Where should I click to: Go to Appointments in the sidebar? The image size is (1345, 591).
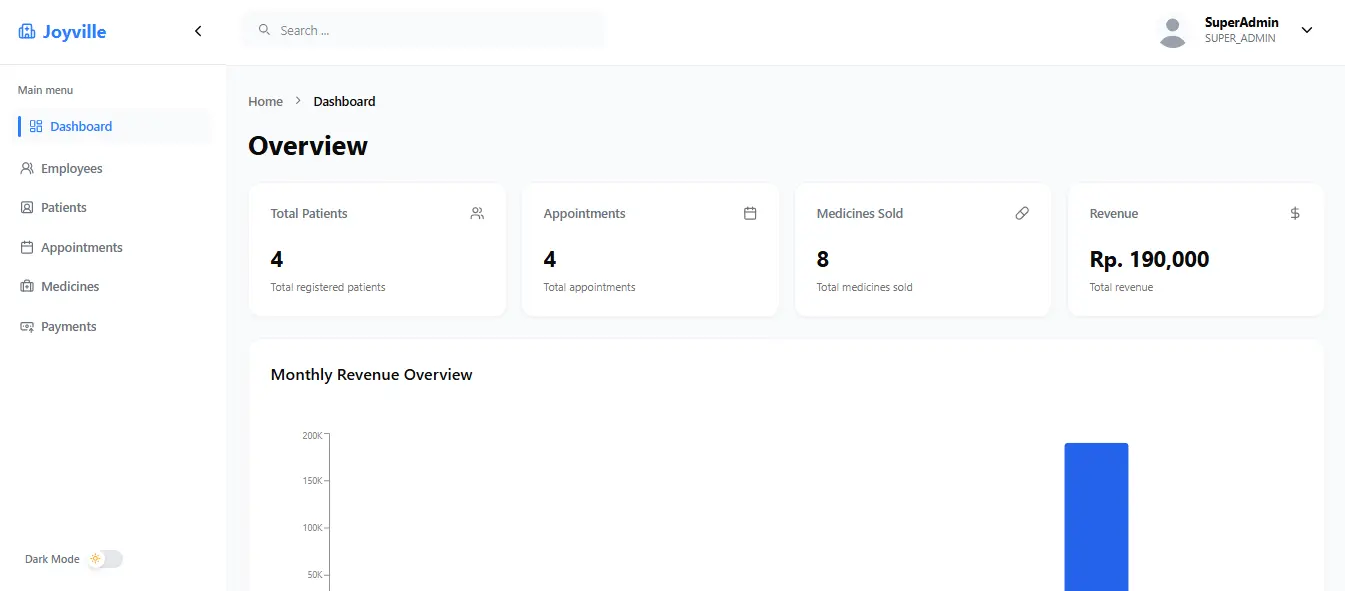tap(81, 248)
